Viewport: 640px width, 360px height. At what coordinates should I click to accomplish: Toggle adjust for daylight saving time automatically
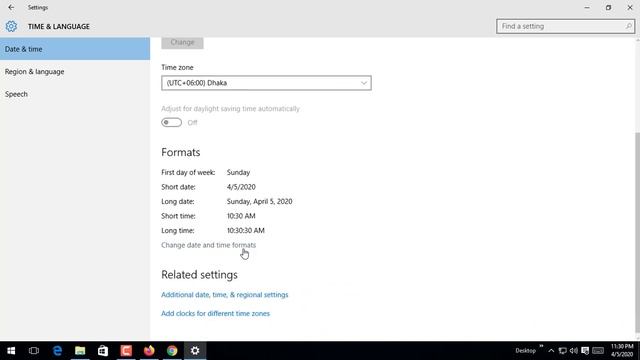pyautogui.click(x=171, y=122)
